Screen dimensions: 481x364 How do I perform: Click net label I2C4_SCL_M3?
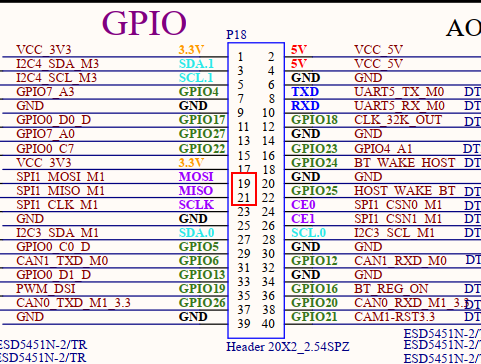57,78
